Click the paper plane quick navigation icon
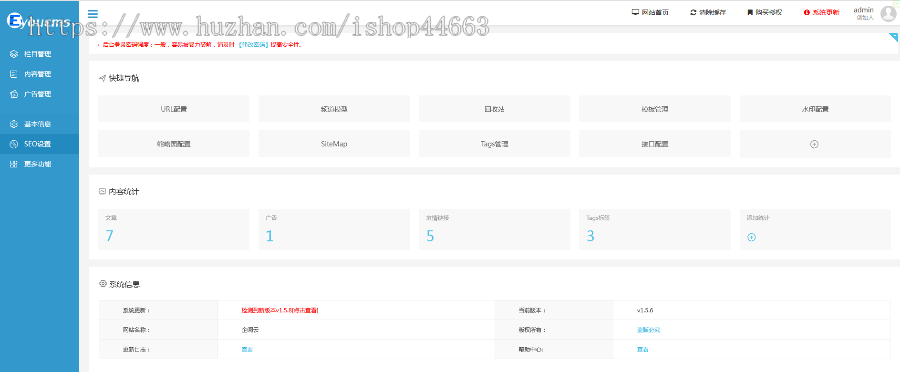 click(102, 78)
